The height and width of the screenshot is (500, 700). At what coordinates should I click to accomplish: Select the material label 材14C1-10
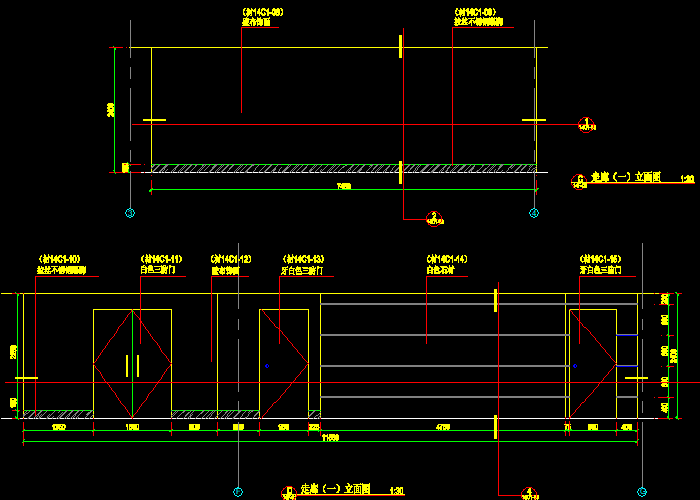tap(59, 259)
